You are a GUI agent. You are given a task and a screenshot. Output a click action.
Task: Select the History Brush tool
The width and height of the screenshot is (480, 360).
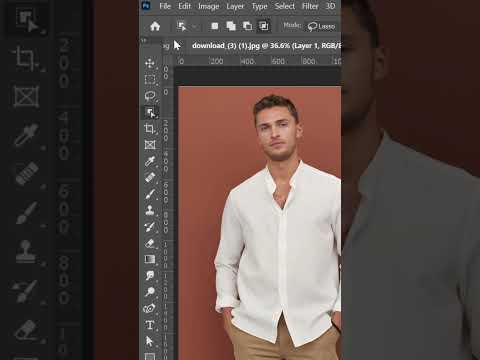pos(150,227)
